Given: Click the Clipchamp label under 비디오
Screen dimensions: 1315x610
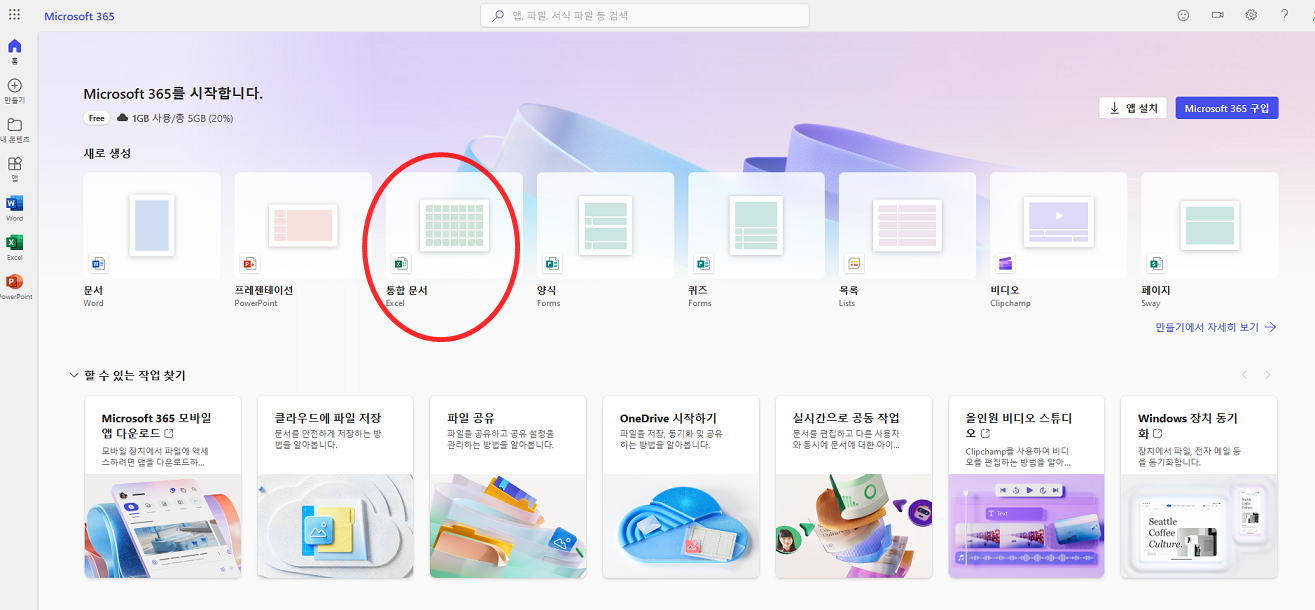Looking at the screenshot, I should tap(1010, 303).
